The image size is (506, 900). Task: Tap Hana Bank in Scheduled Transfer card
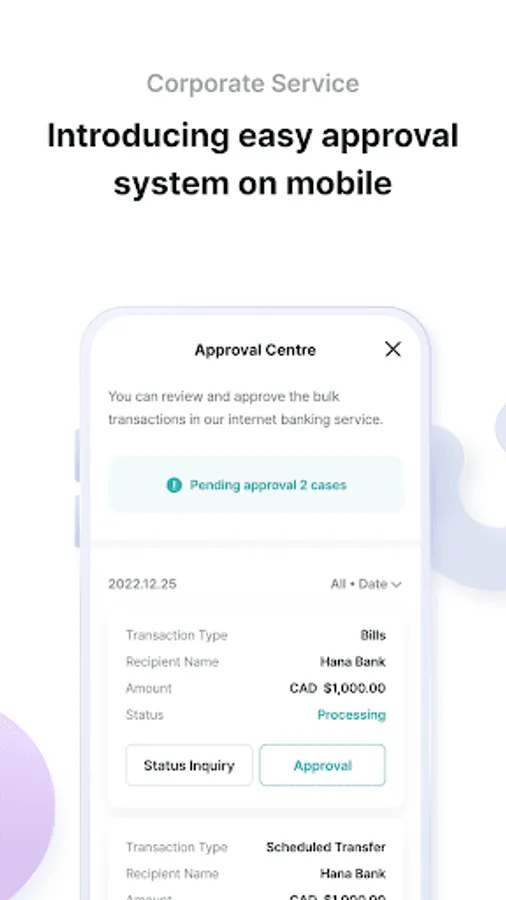(353, 874)
